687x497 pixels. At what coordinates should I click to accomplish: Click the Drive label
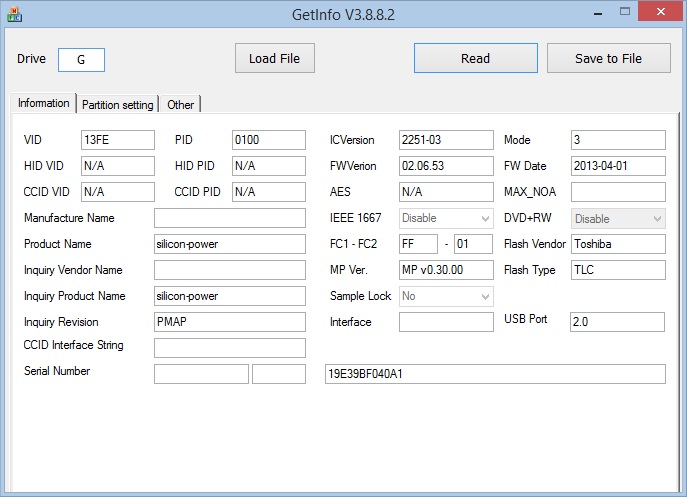click(31, 59)
